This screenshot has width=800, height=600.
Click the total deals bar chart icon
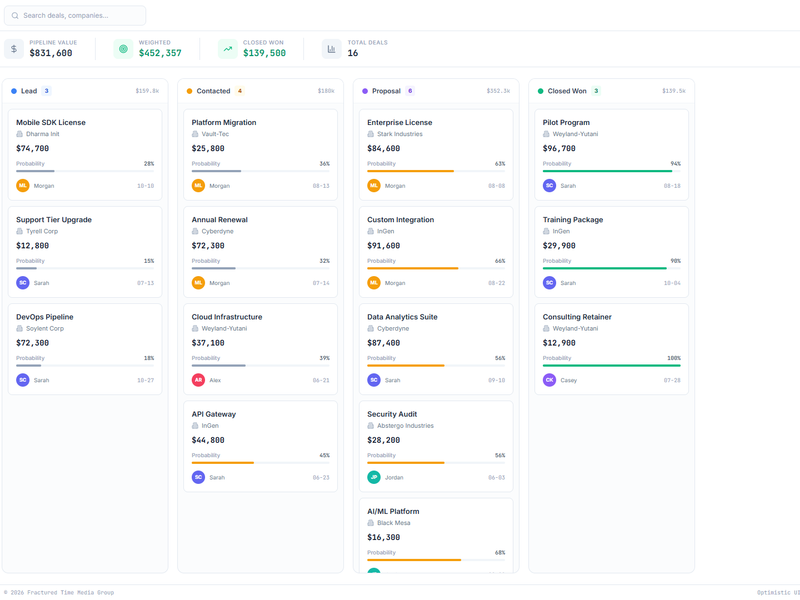(x=331, y=47)
